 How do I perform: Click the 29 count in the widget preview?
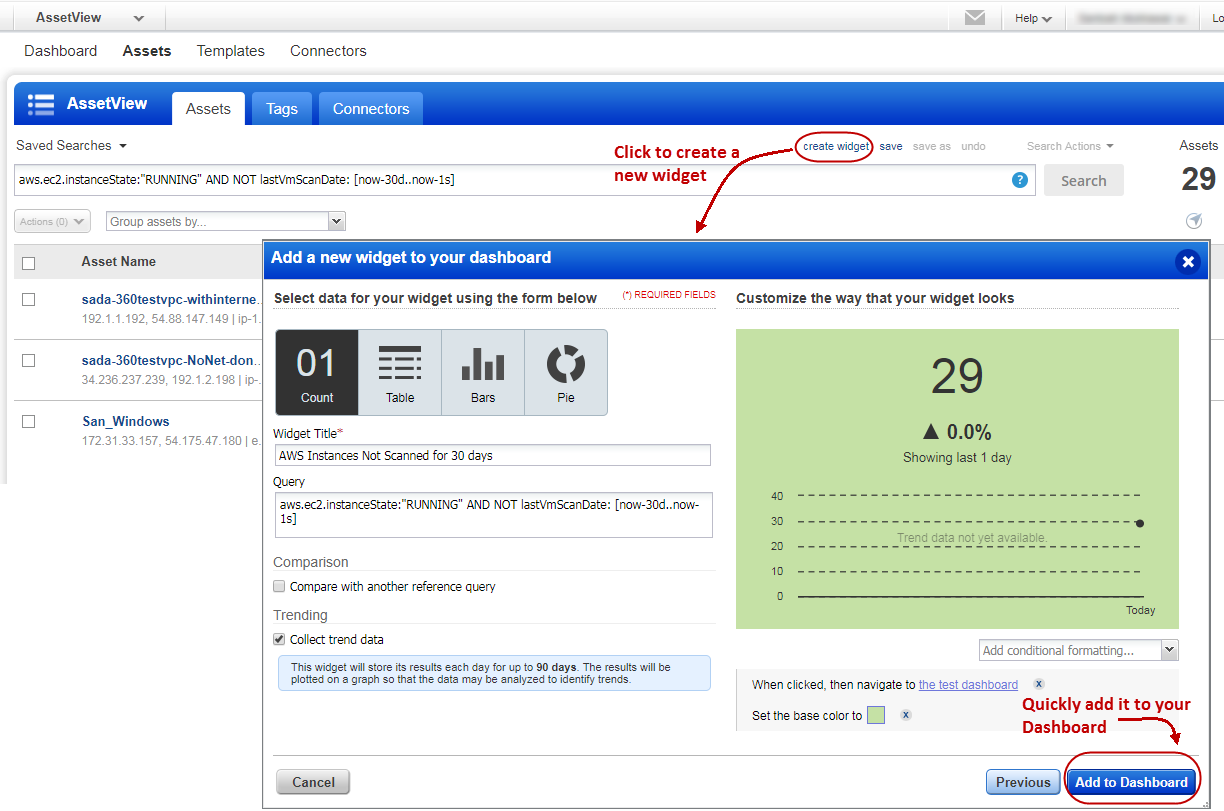957,377
